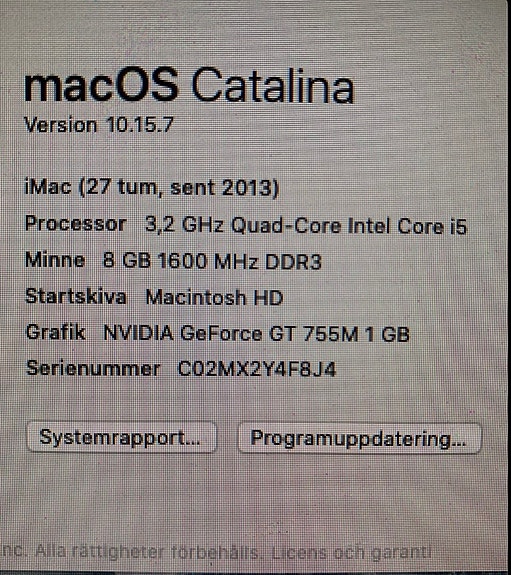Open the garanti link in footer
The image size is (511, 575).
point(401,553)
